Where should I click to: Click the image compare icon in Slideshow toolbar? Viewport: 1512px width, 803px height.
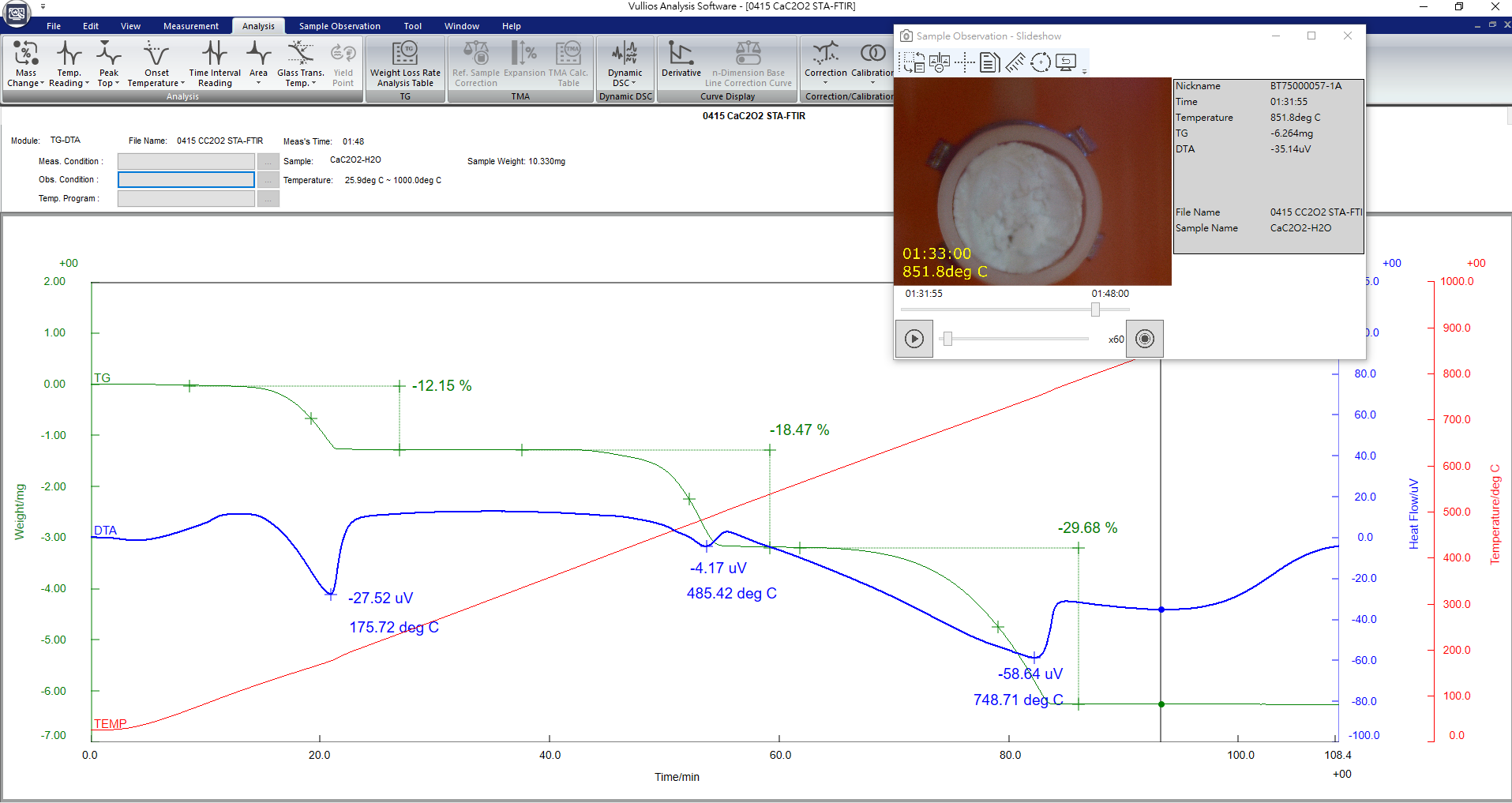click(939, 62)
